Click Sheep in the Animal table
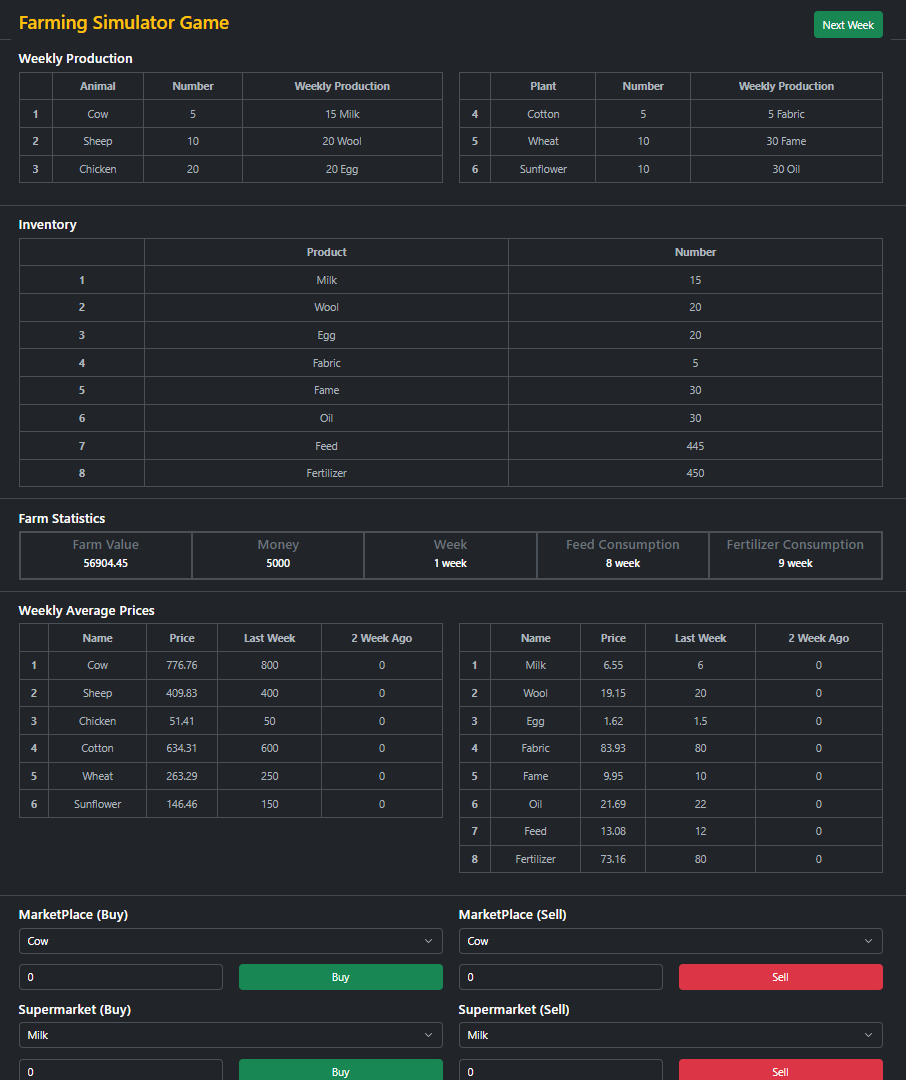 tap(97, 141)
